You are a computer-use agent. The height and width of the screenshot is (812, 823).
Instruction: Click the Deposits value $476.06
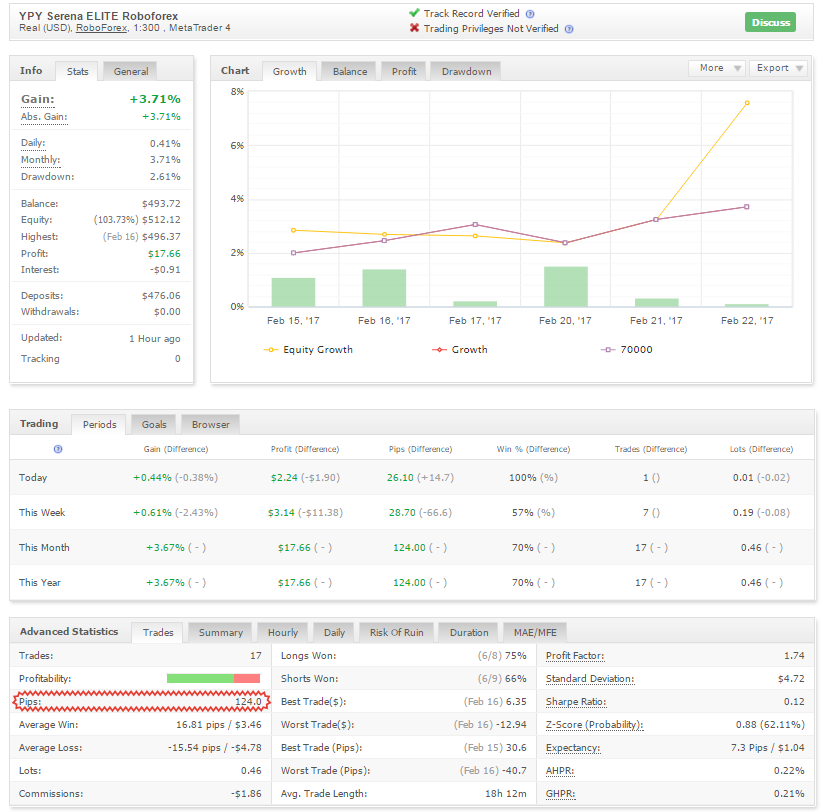pos(161,296)
